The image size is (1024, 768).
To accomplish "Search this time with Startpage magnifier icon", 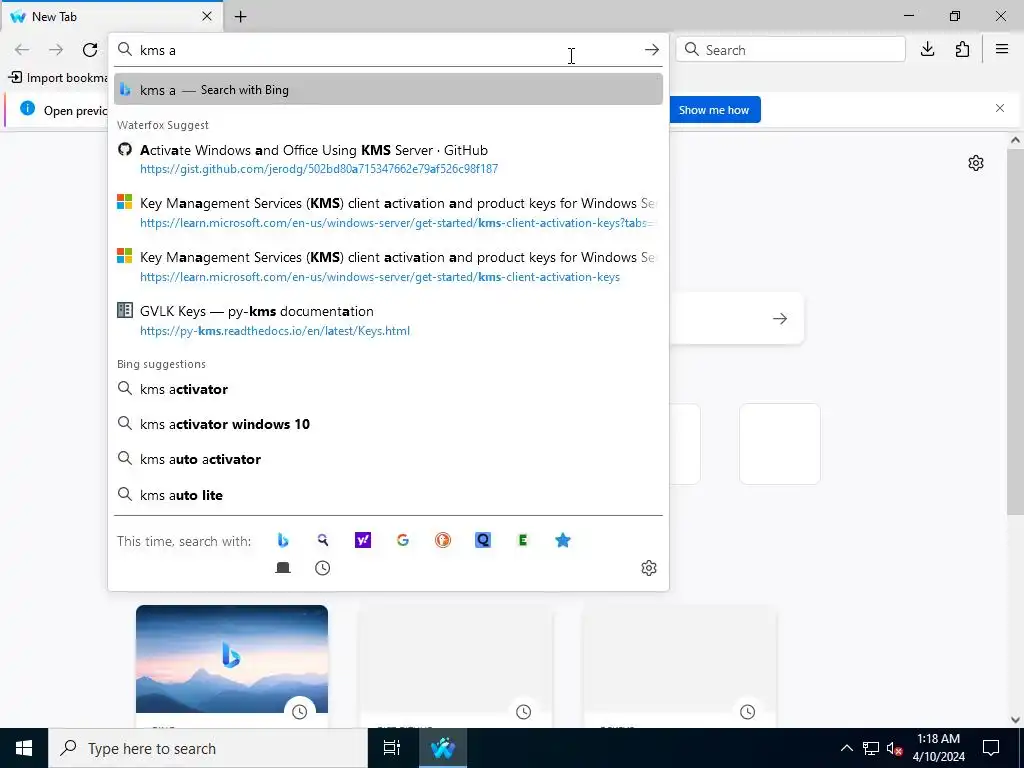I will coord(323,540).
